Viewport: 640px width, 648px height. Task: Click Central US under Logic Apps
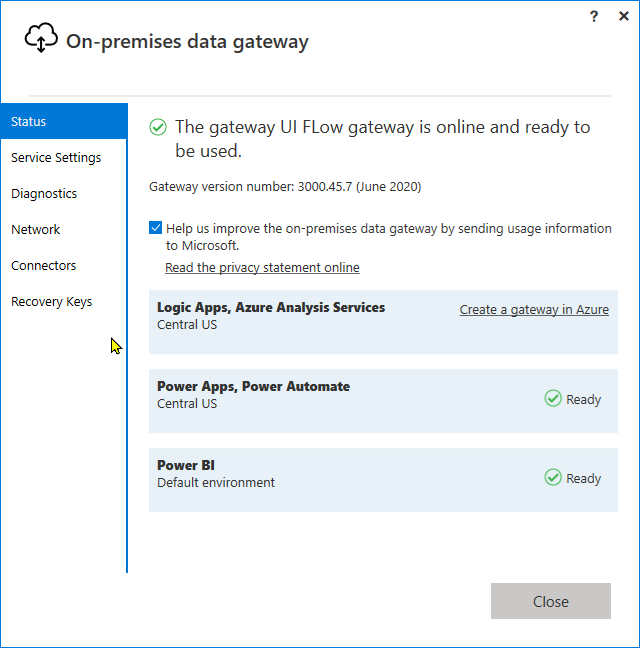tap(187, 324)
